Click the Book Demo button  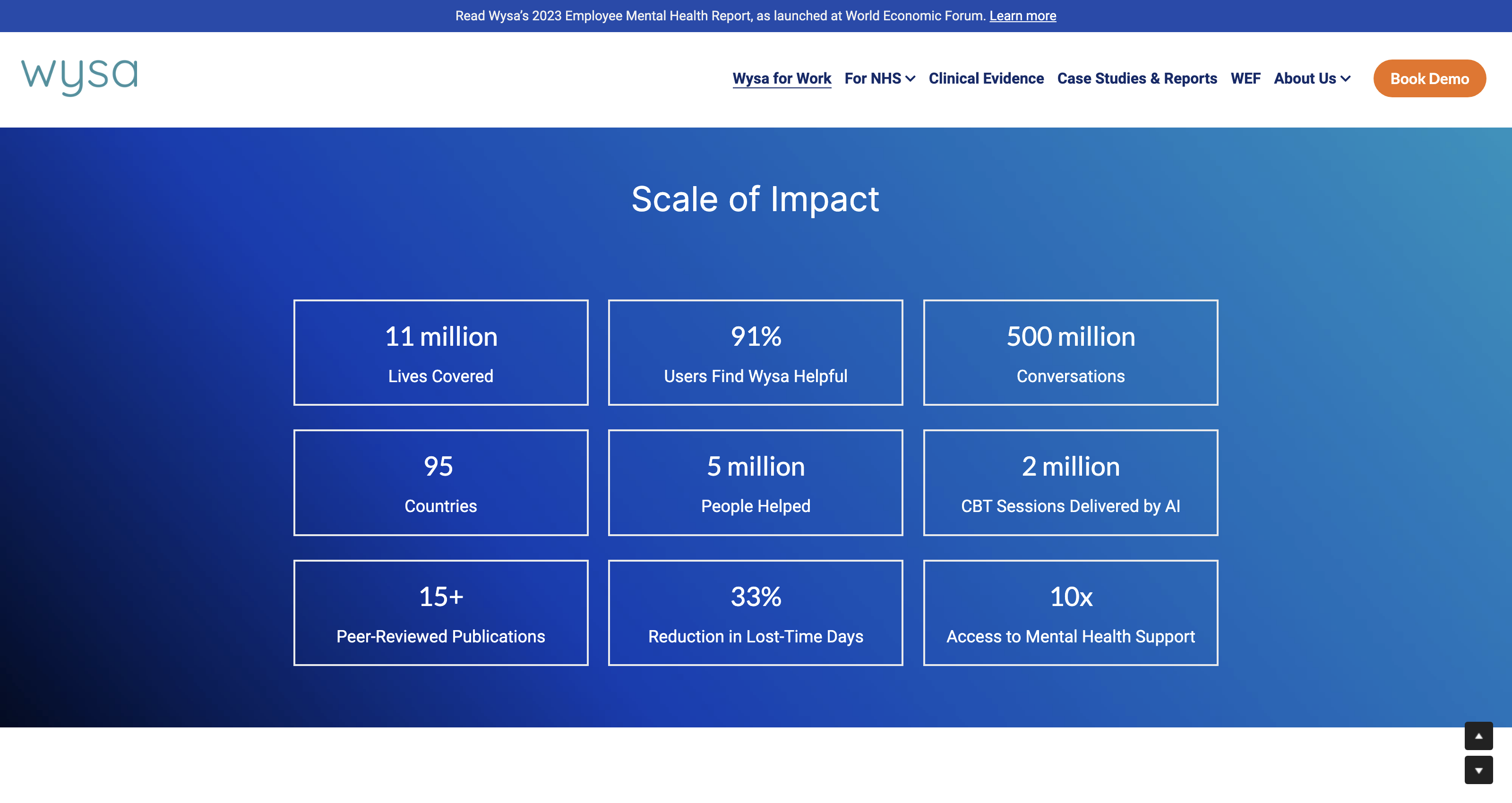pyautogui.click(x=1429, y=79)
